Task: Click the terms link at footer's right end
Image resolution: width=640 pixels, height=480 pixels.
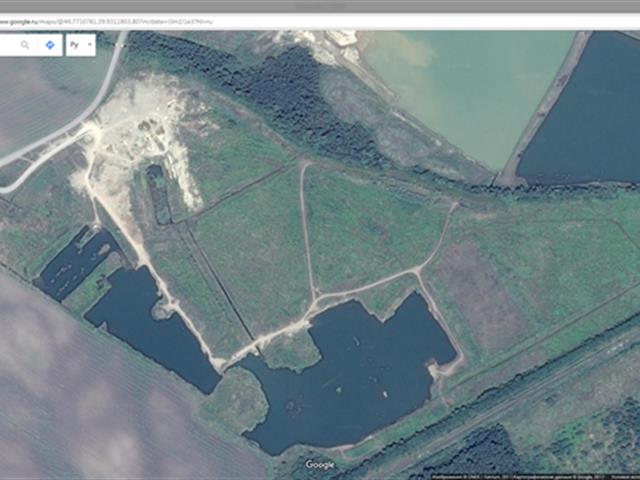Action: point(627,476)
